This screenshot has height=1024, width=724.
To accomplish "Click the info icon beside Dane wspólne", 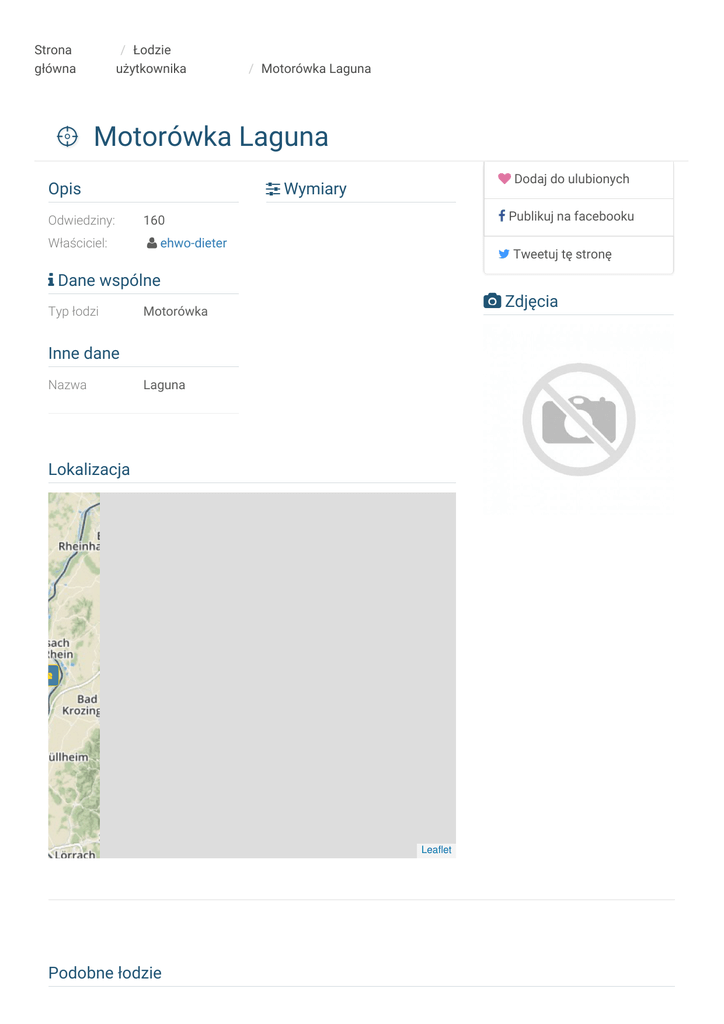I will (51, 281).
